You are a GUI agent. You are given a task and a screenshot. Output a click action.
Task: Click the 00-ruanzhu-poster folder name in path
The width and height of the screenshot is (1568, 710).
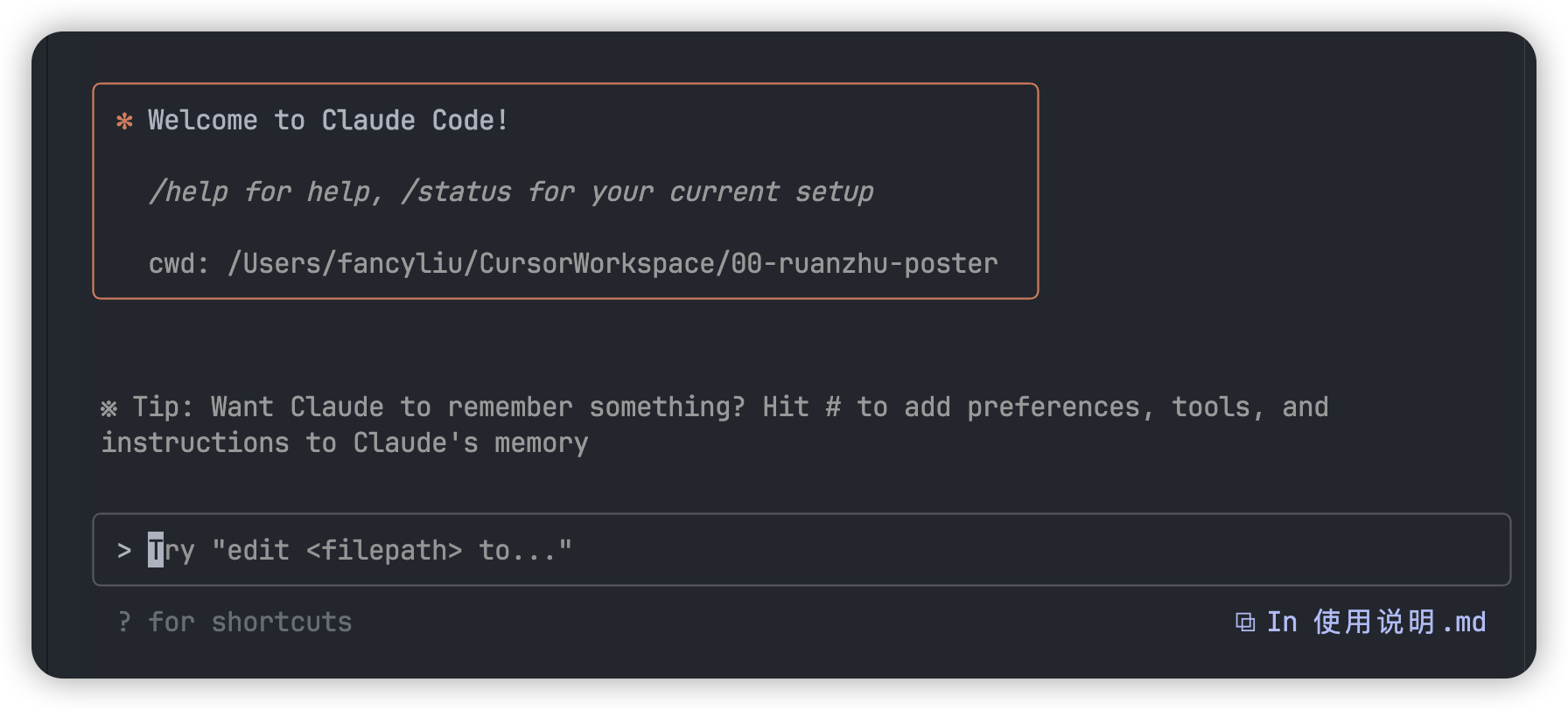pos(864,263)
